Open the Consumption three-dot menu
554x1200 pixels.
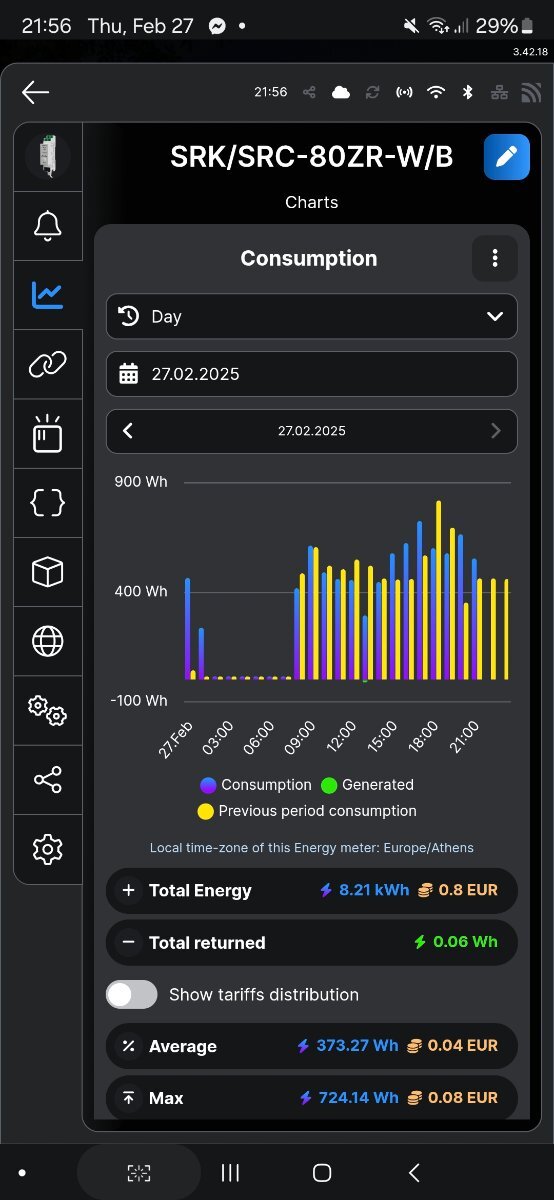pos(495,259)
